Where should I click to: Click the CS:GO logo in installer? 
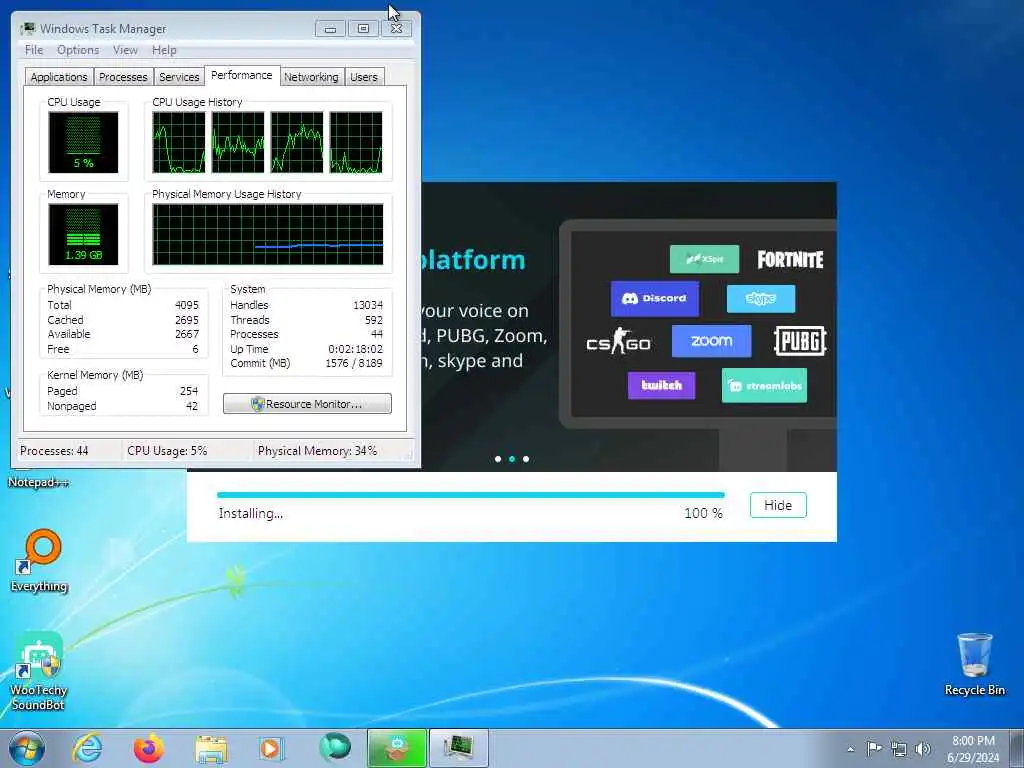[618, 342]
